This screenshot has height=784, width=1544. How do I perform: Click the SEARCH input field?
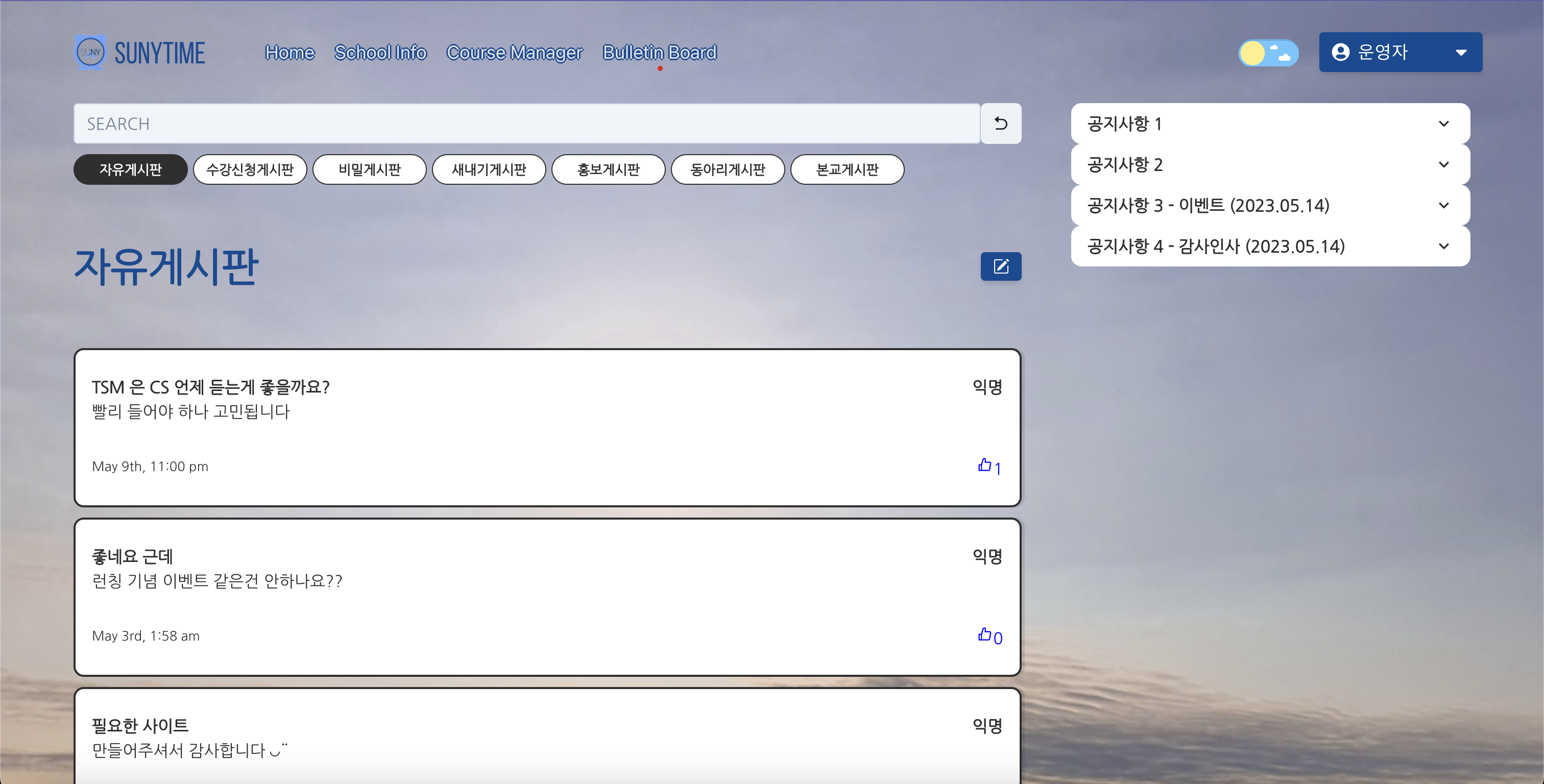[526, 124]
